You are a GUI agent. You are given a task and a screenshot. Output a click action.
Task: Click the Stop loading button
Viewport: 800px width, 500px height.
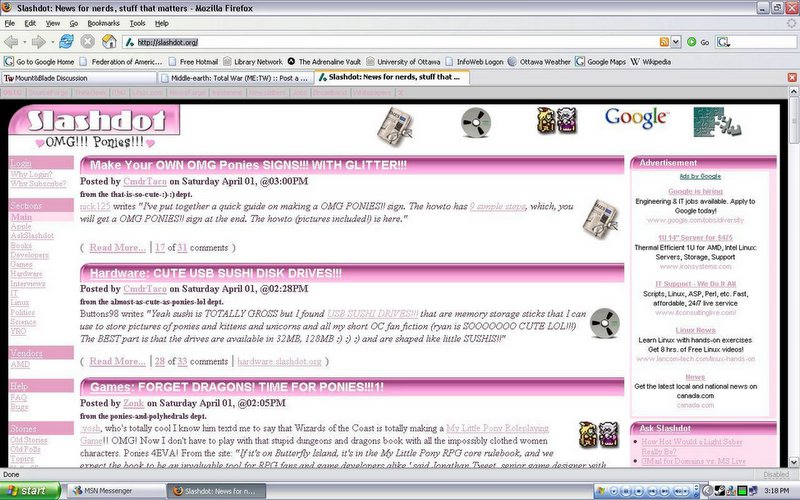tap(88, 41)
